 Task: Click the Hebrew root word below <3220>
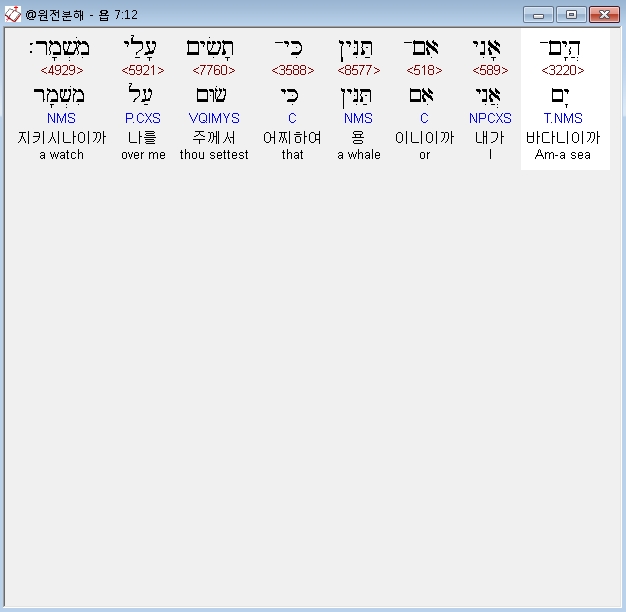point(560,97)
